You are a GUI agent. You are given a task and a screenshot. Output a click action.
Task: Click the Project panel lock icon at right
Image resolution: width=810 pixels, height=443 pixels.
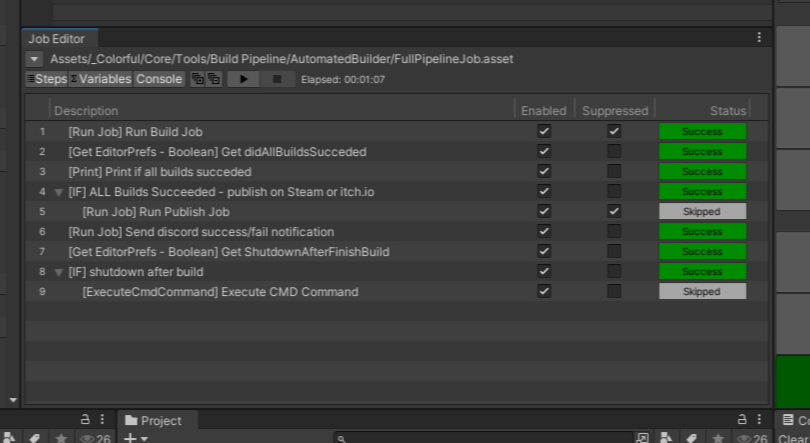742,419
